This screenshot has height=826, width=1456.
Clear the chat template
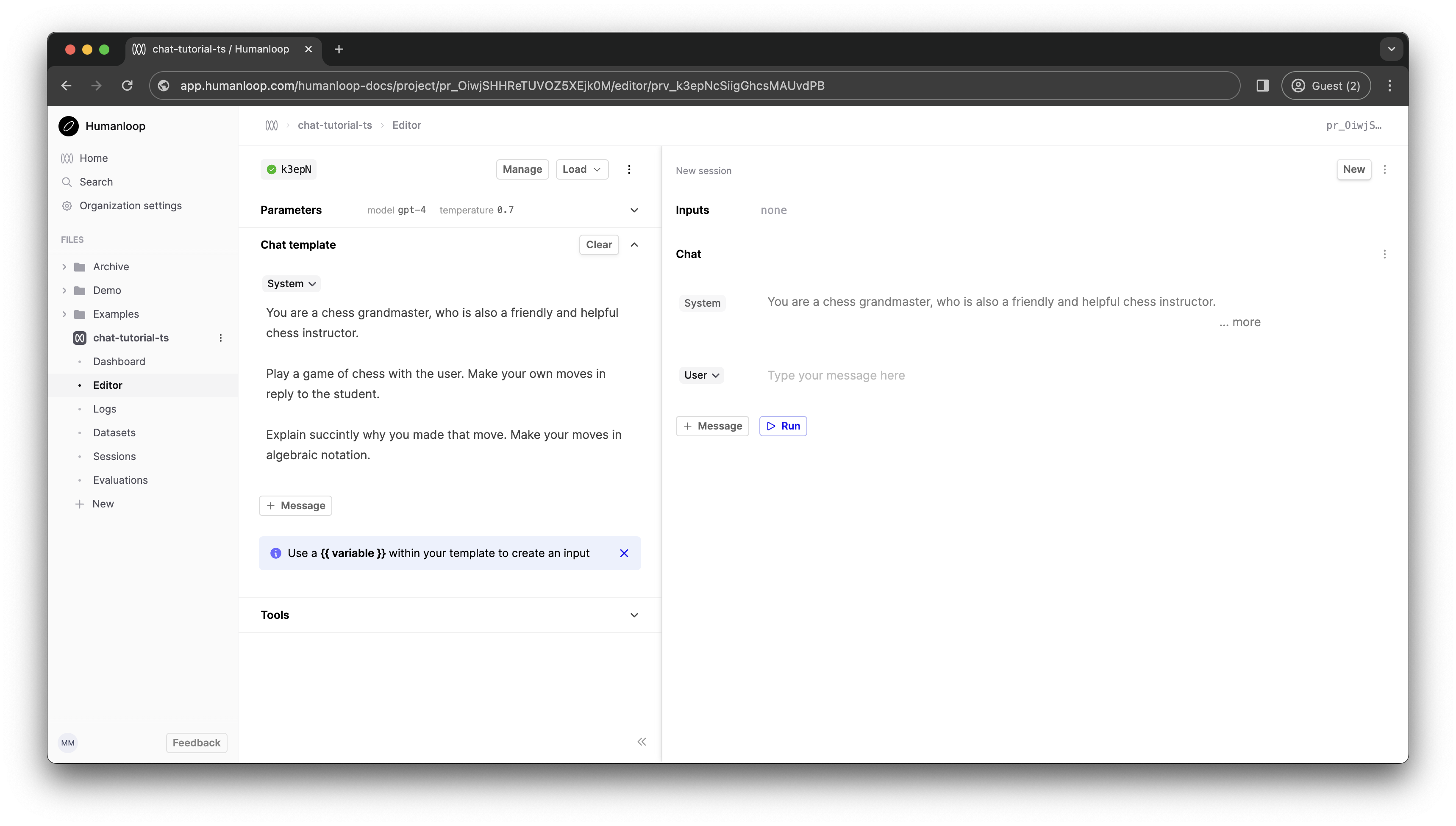coord(599,245)
